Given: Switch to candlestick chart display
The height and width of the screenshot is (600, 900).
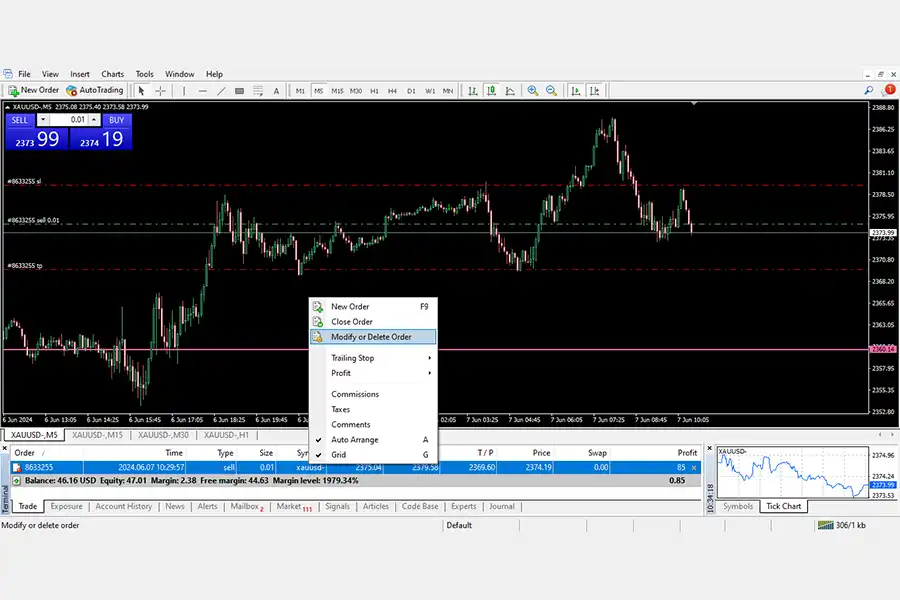Looking at the screenshot, I should tap(491, 91).
